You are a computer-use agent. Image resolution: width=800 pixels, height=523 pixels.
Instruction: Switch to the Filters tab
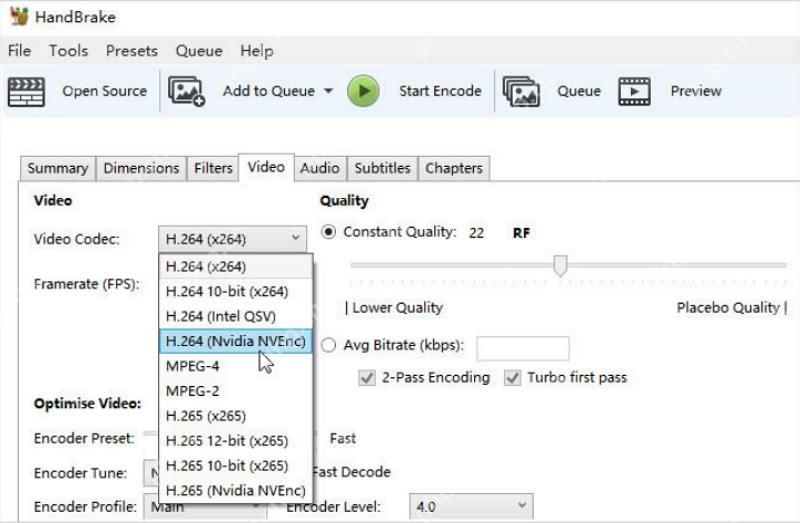pos(213,168)
